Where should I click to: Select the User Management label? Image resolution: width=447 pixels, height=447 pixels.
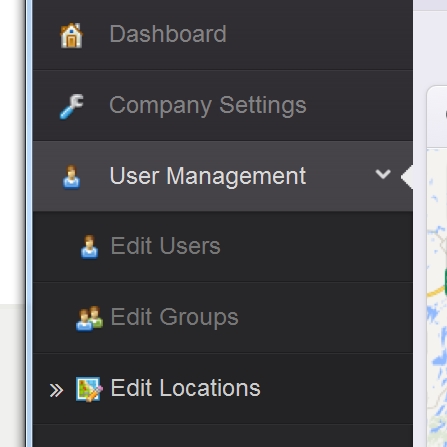[208, 176]
